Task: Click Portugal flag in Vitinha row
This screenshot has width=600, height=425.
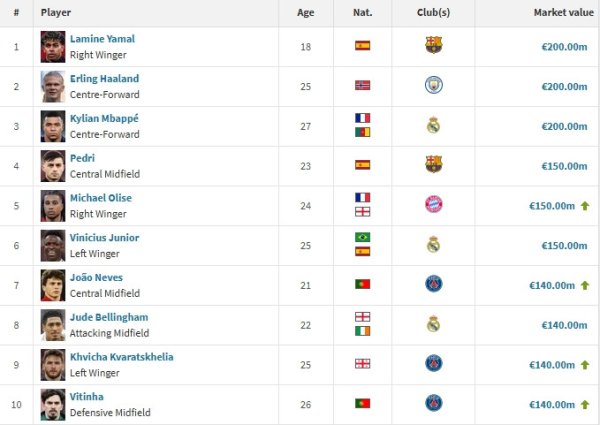Action: tap(362, 403)
